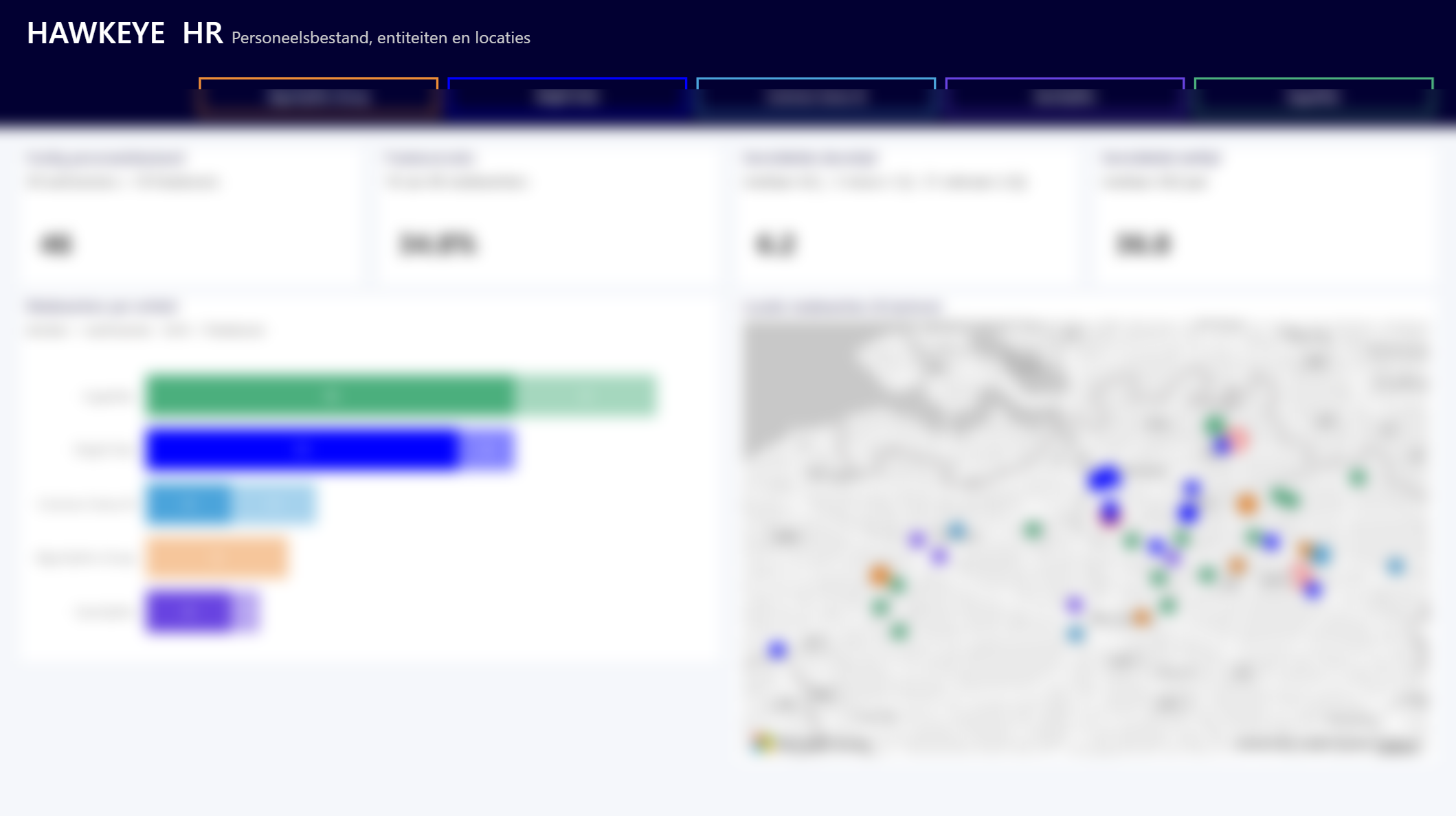This screenshot has height=816, width=1456.
Task: Click the lone blue marker in the map's lower-left corner
Action: click(776, 650)
